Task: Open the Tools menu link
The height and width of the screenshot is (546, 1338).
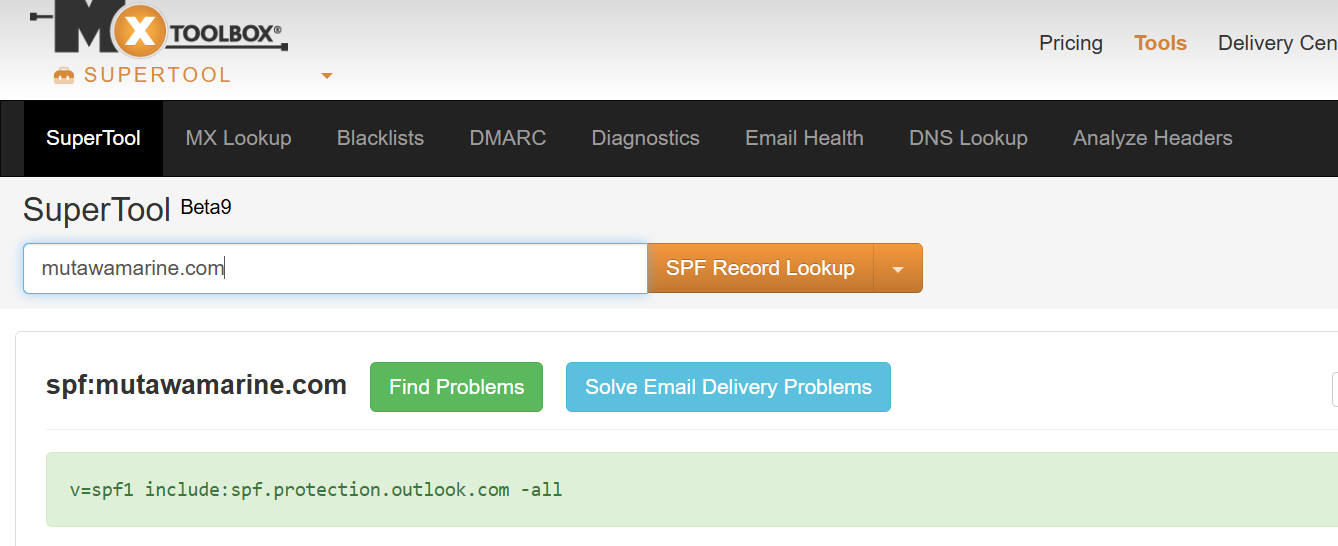Action: click(1160, 43)
